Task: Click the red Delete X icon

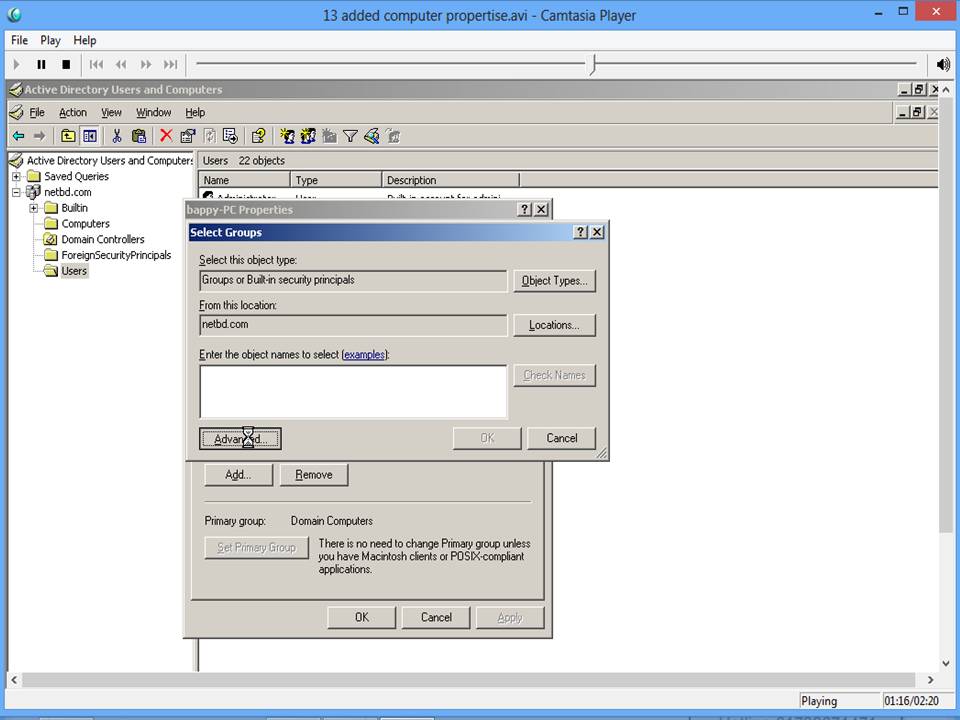Action: click(x=166, y=135)
